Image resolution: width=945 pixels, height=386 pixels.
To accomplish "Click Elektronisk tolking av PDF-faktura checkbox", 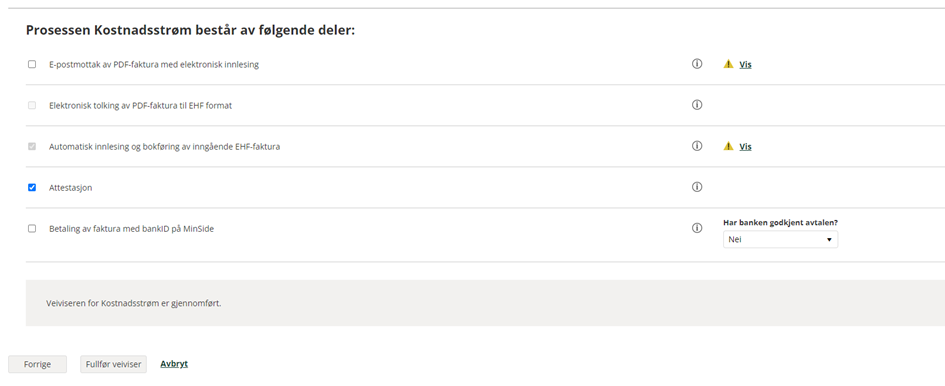I will pos(32,105).
